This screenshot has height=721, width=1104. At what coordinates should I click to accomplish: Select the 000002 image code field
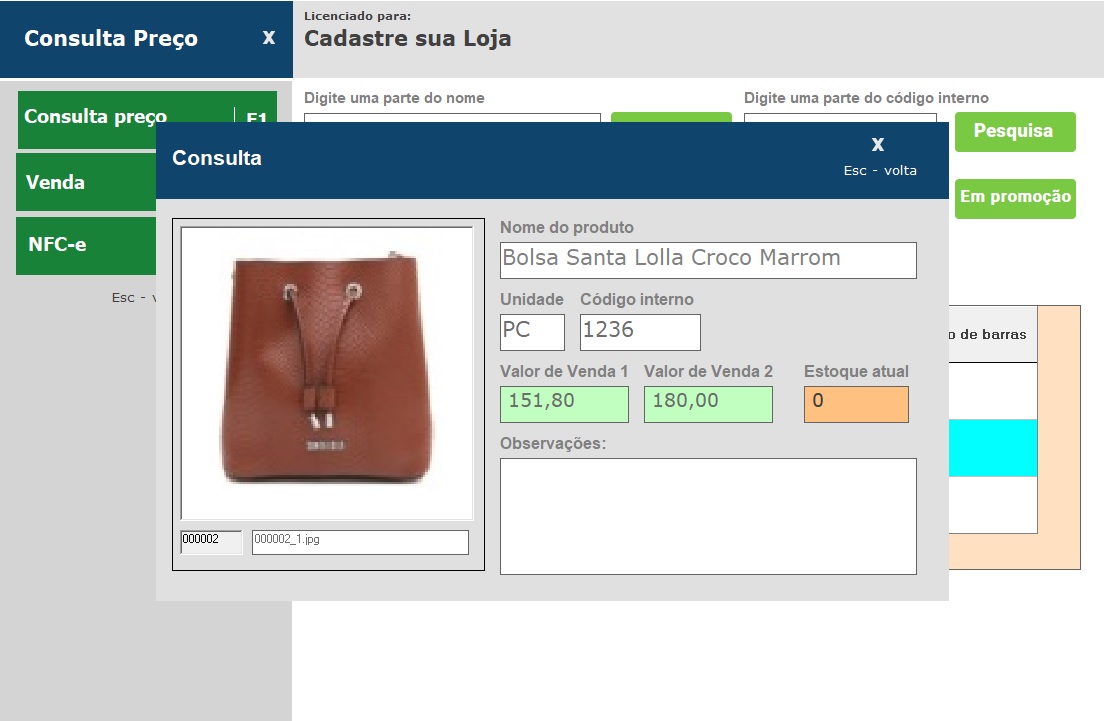point(211,541)
